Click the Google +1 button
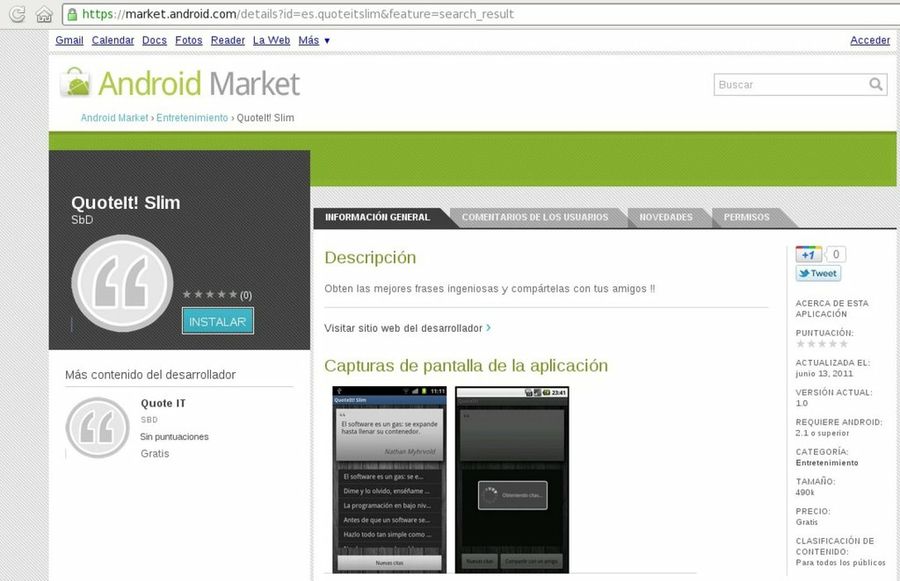The height and width of the screenshot is (581, 900). pos(809,254)
